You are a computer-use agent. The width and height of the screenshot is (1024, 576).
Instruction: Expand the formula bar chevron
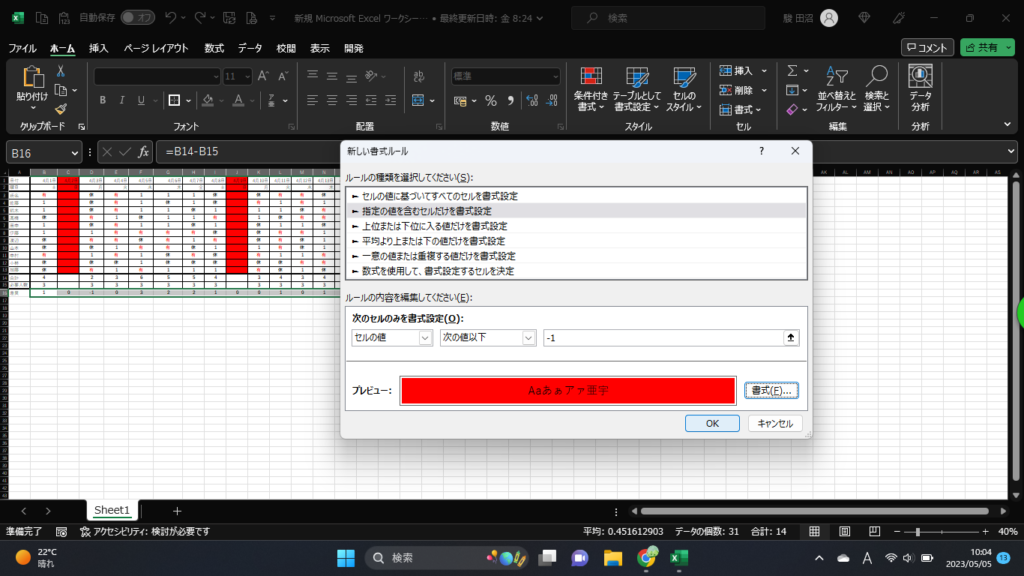coord(1010,152)
